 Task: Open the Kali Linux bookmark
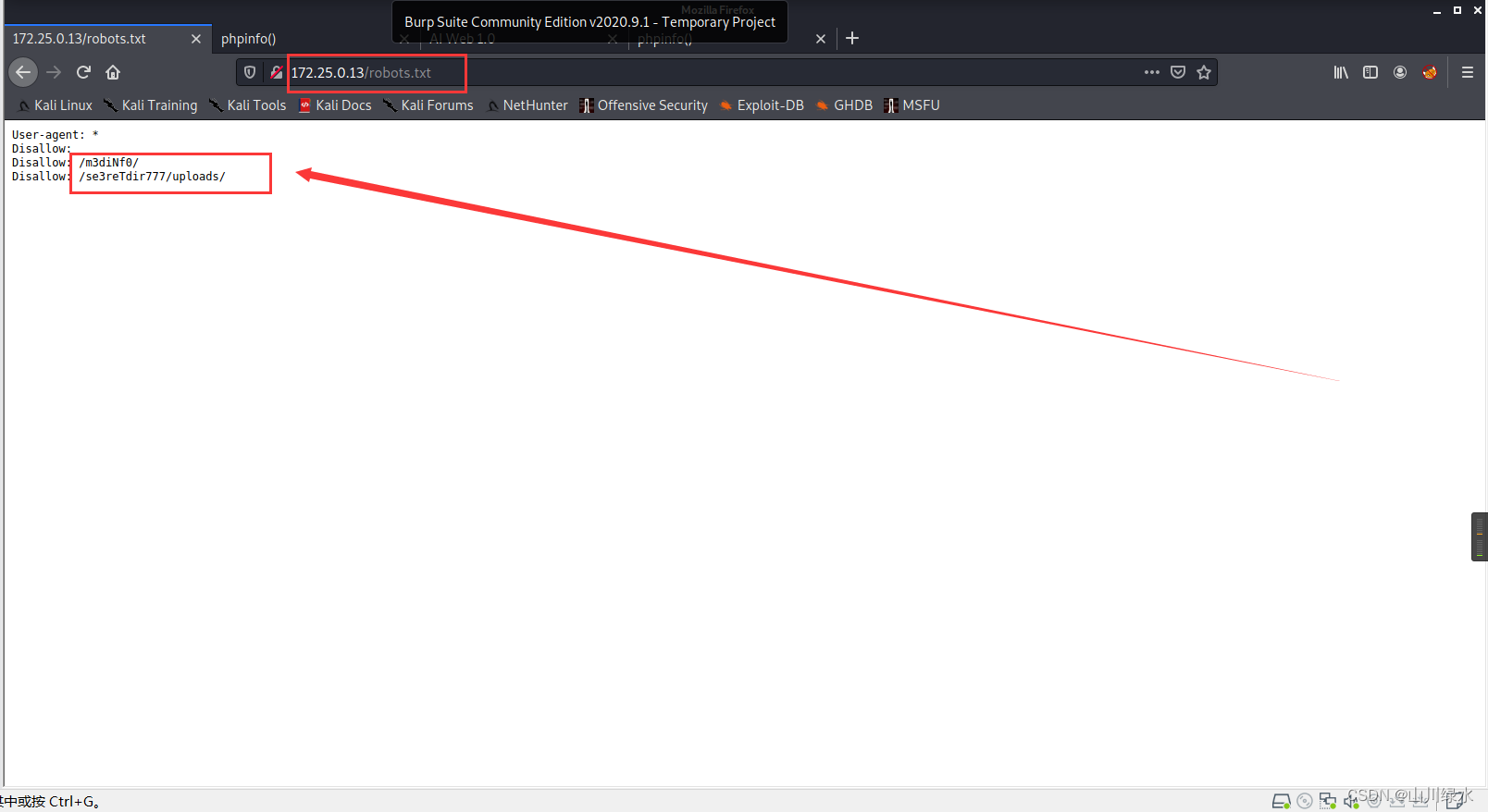(56, 105)
